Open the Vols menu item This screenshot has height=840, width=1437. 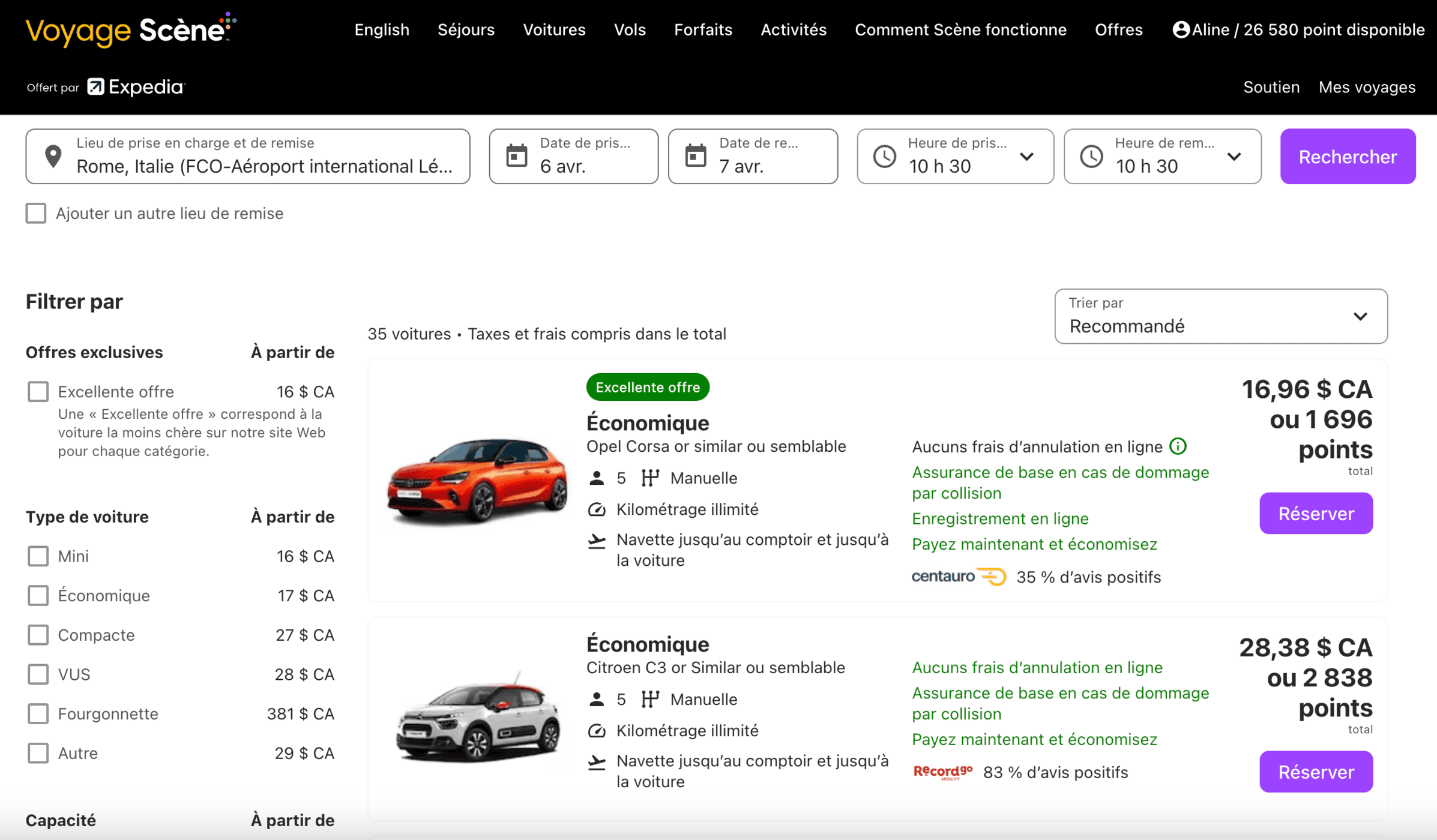click(x=630, y=29)
